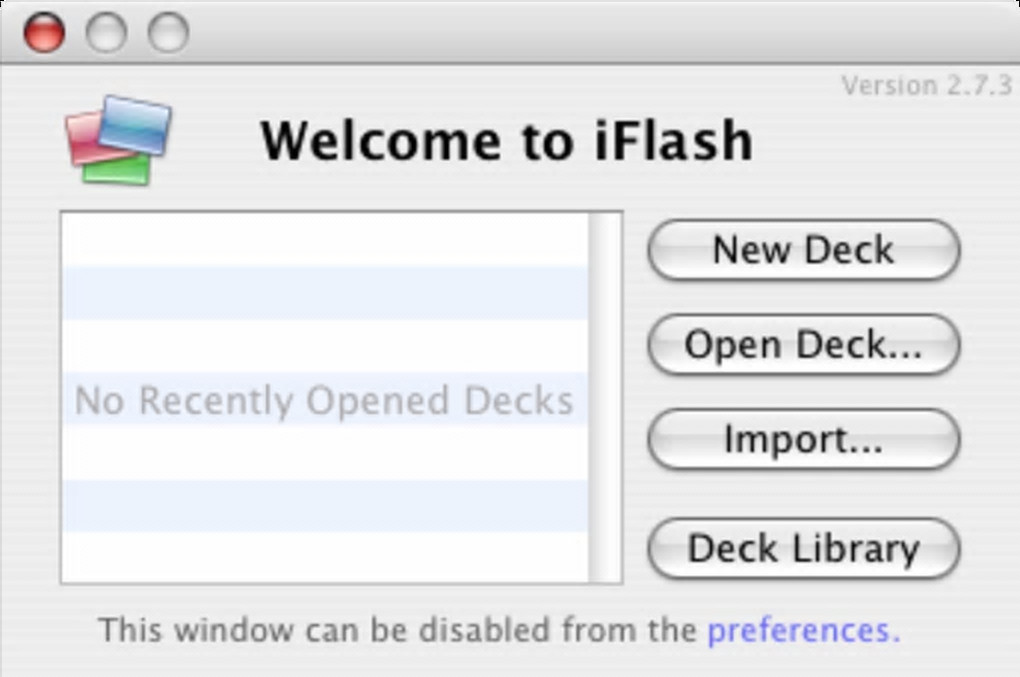Start importing with the Import... button
Screen dimensions: 1020x677
[803, 440]
